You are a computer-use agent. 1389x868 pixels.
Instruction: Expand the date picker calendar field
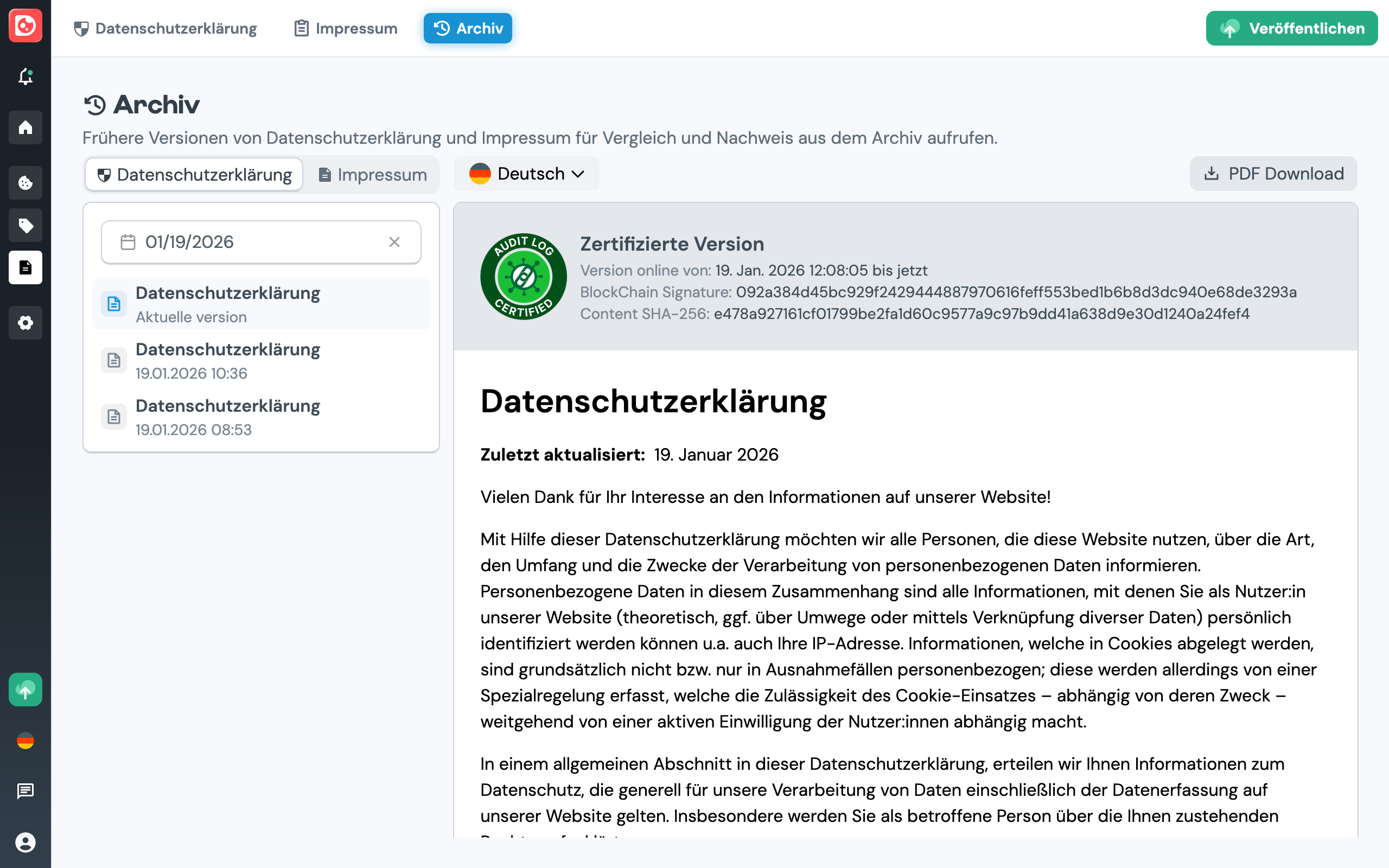pyautogui.click(x=128, y=242)
